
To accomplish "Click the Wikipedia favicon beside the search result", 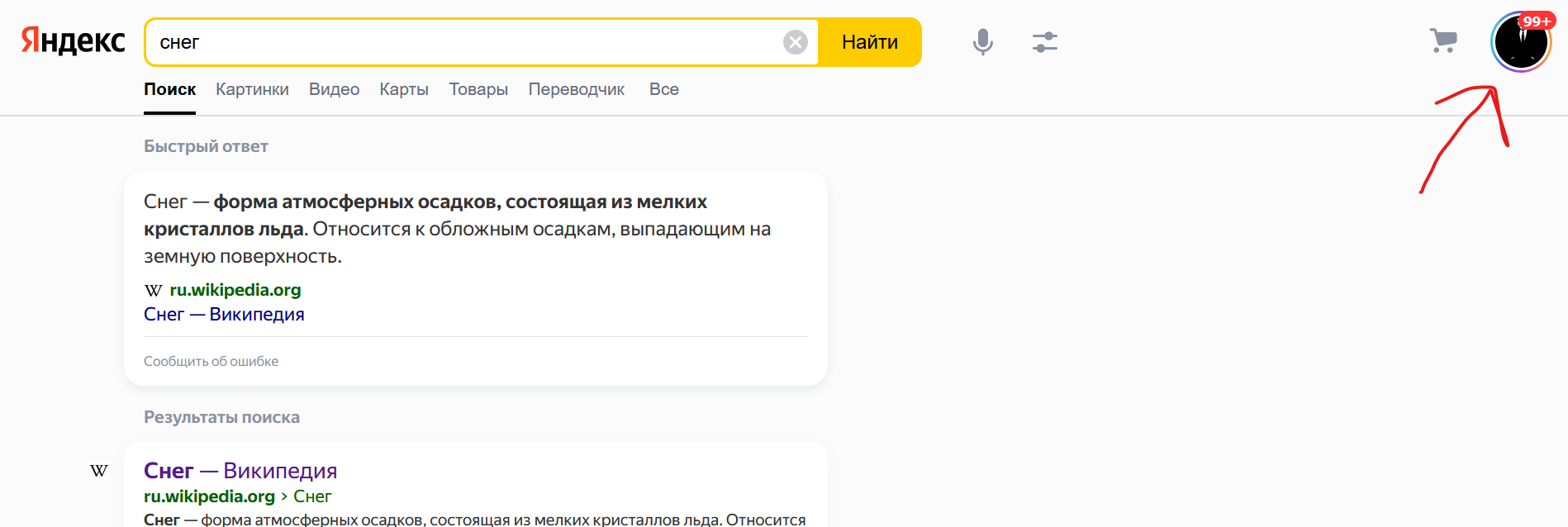I will click(x=99, y=471).
